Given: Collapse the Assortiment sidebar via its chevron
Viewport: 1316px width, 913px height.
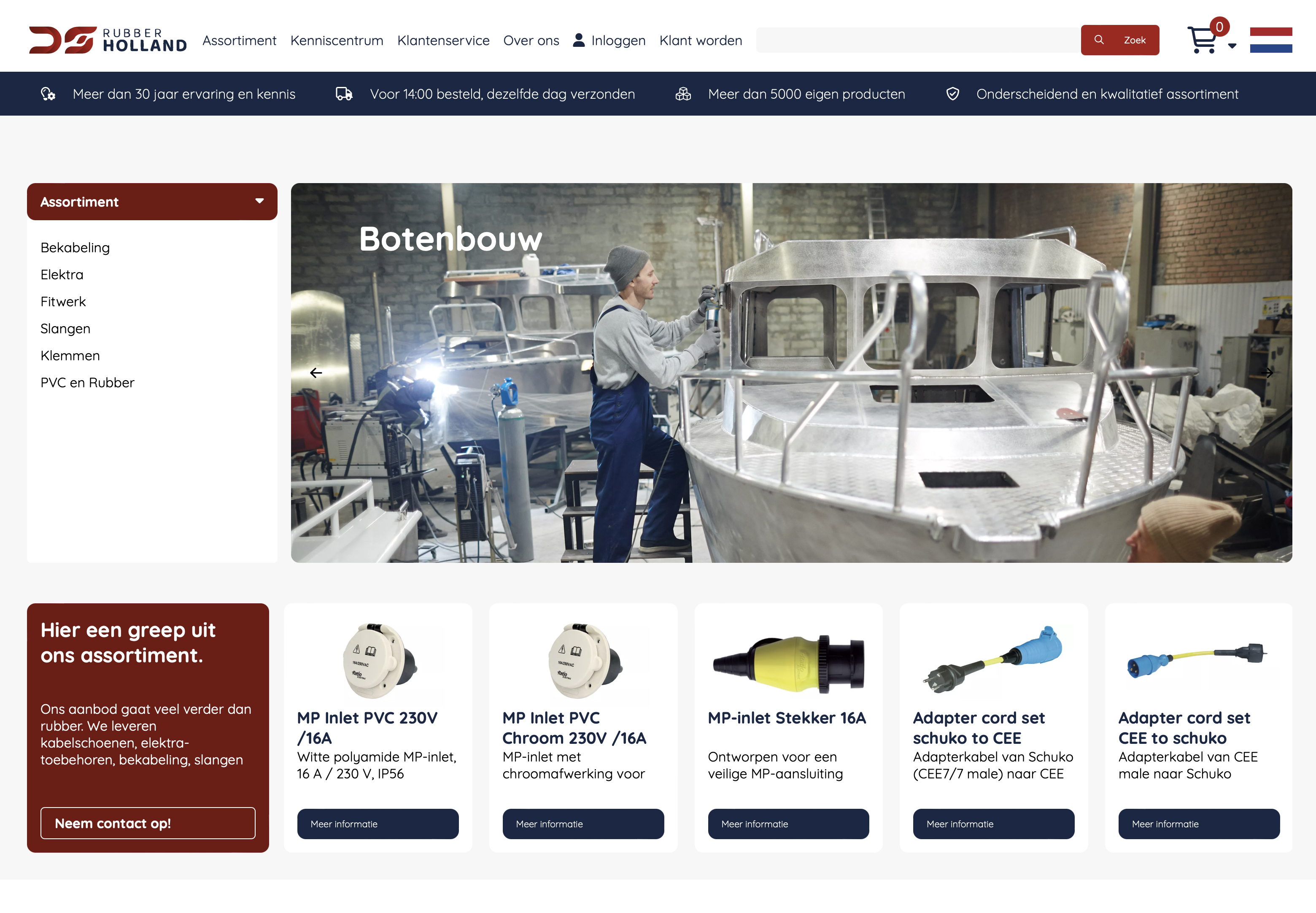Looking at the screenshot, I should [260, 201].
